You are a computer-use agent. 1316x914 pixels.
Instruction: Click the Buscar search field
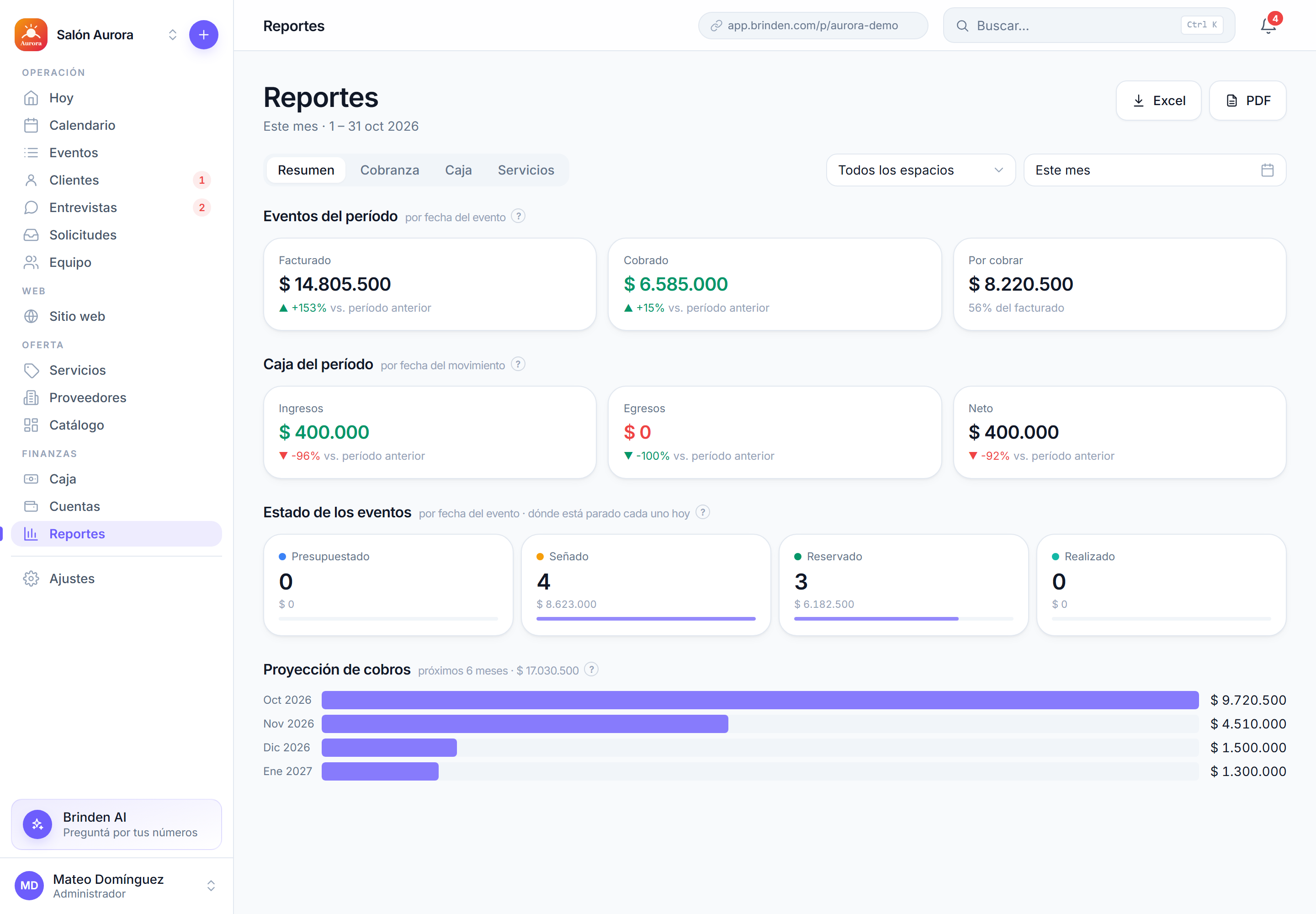pos(1088,26)
